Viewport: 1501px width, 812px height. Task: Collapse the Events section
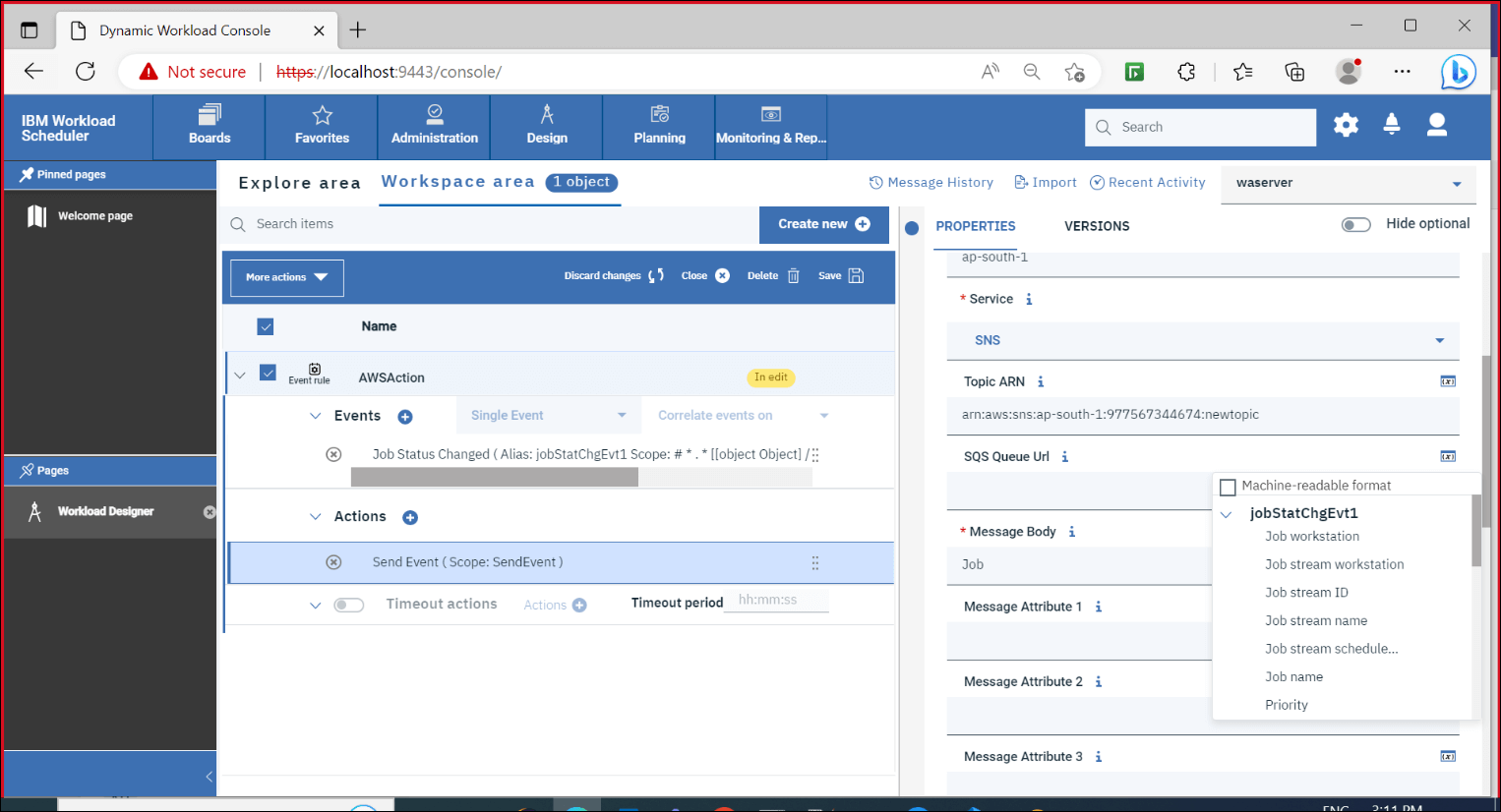[315, 416]
